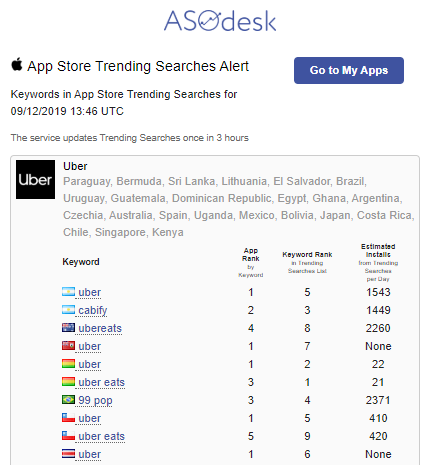Click the Apple logo icon beside the alert title
The height and width of the screenshot is (465, 431).
17,64
